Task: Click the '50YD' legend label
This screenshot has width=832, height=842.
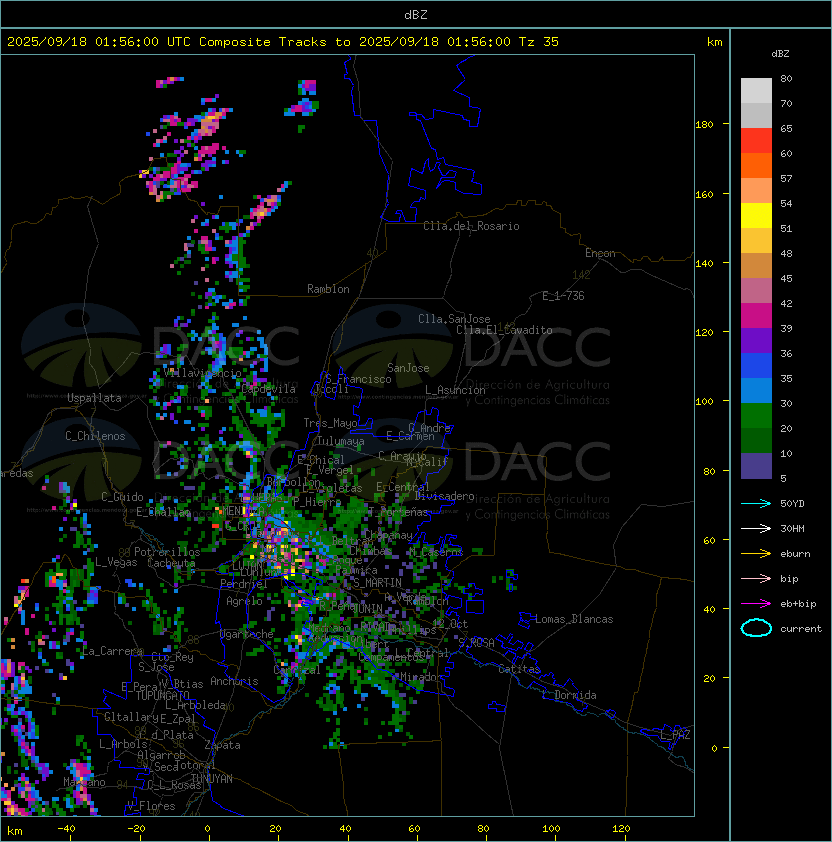Action: click(x=792, y=503)
